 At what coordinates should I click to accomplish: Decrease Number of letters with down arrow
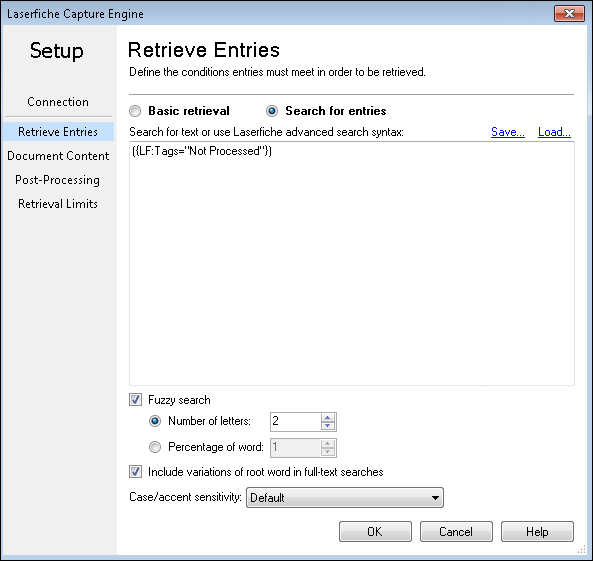pos(328,426)
